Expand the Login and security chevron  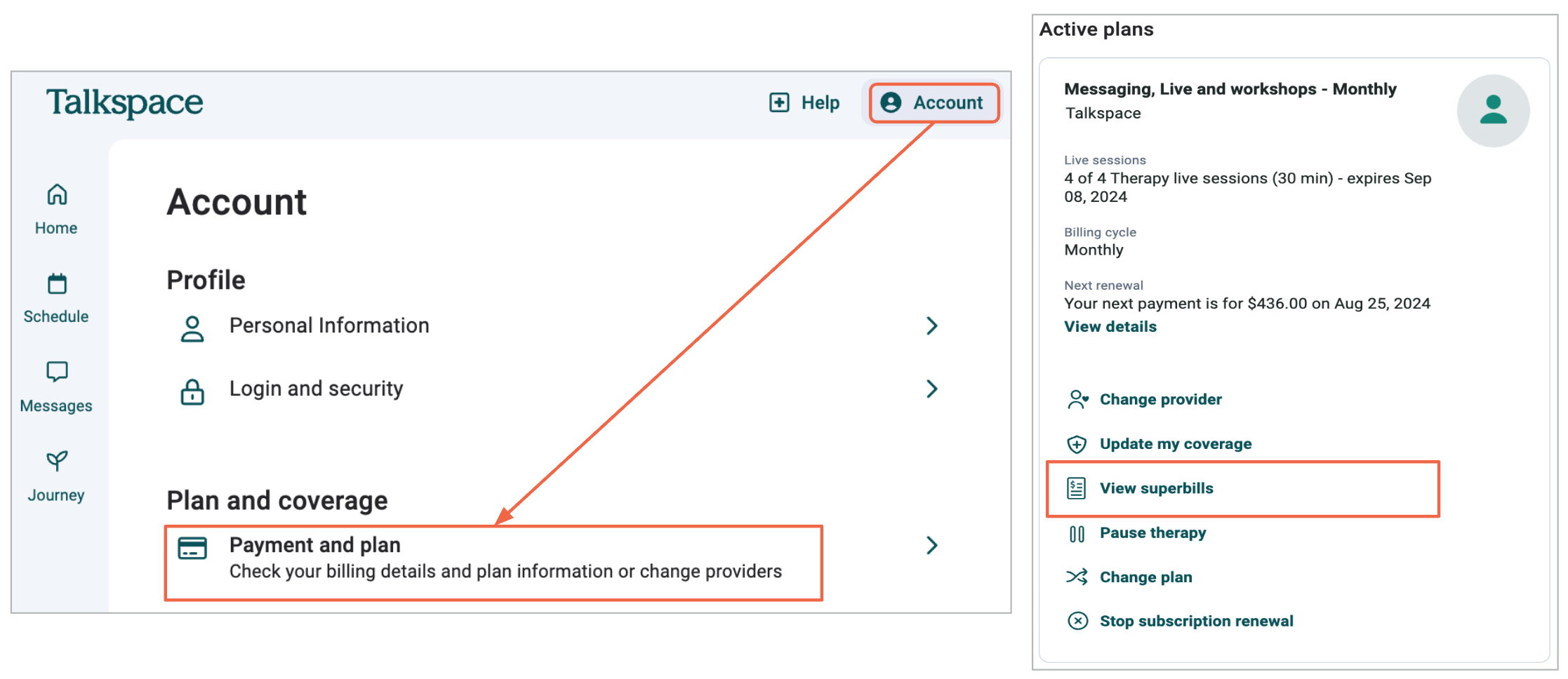tap(931, 389)
